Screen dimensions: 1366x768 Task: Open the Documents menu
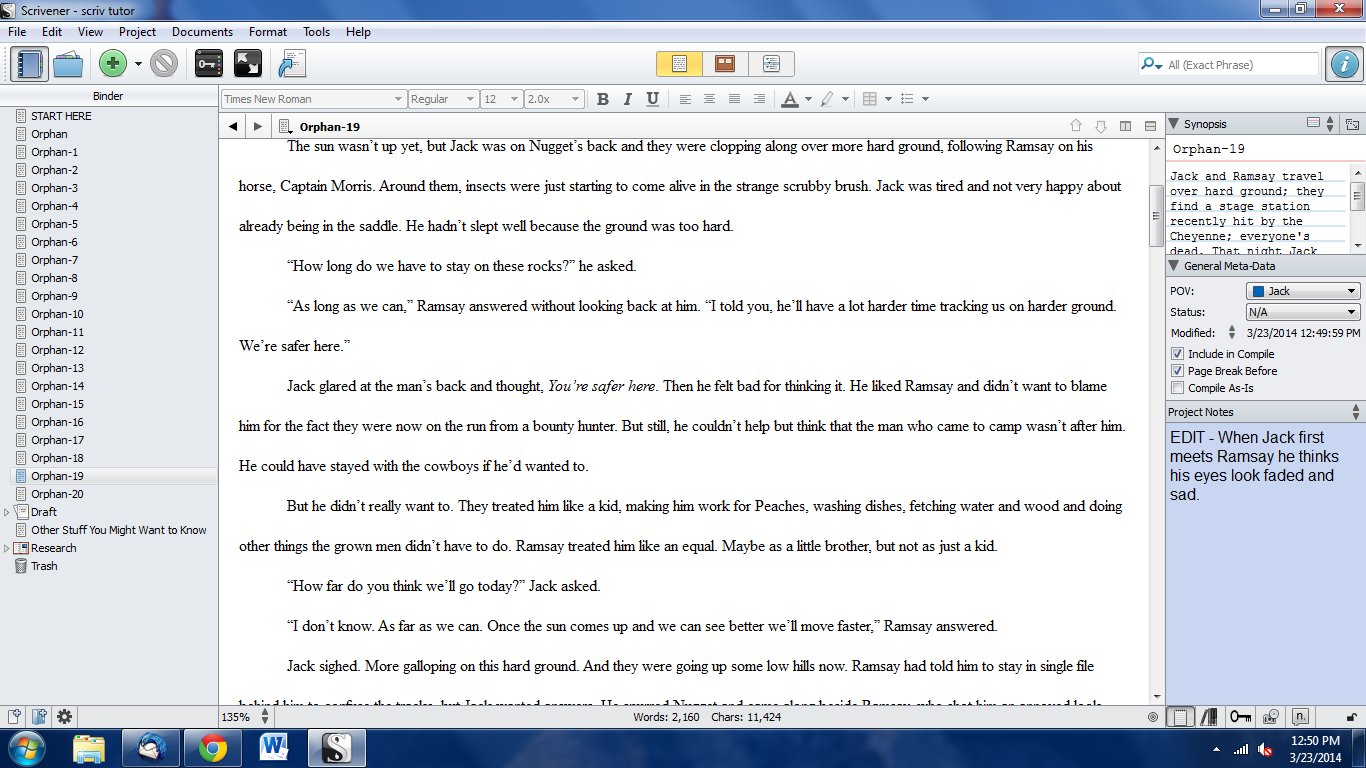click(x=202, y=32)
